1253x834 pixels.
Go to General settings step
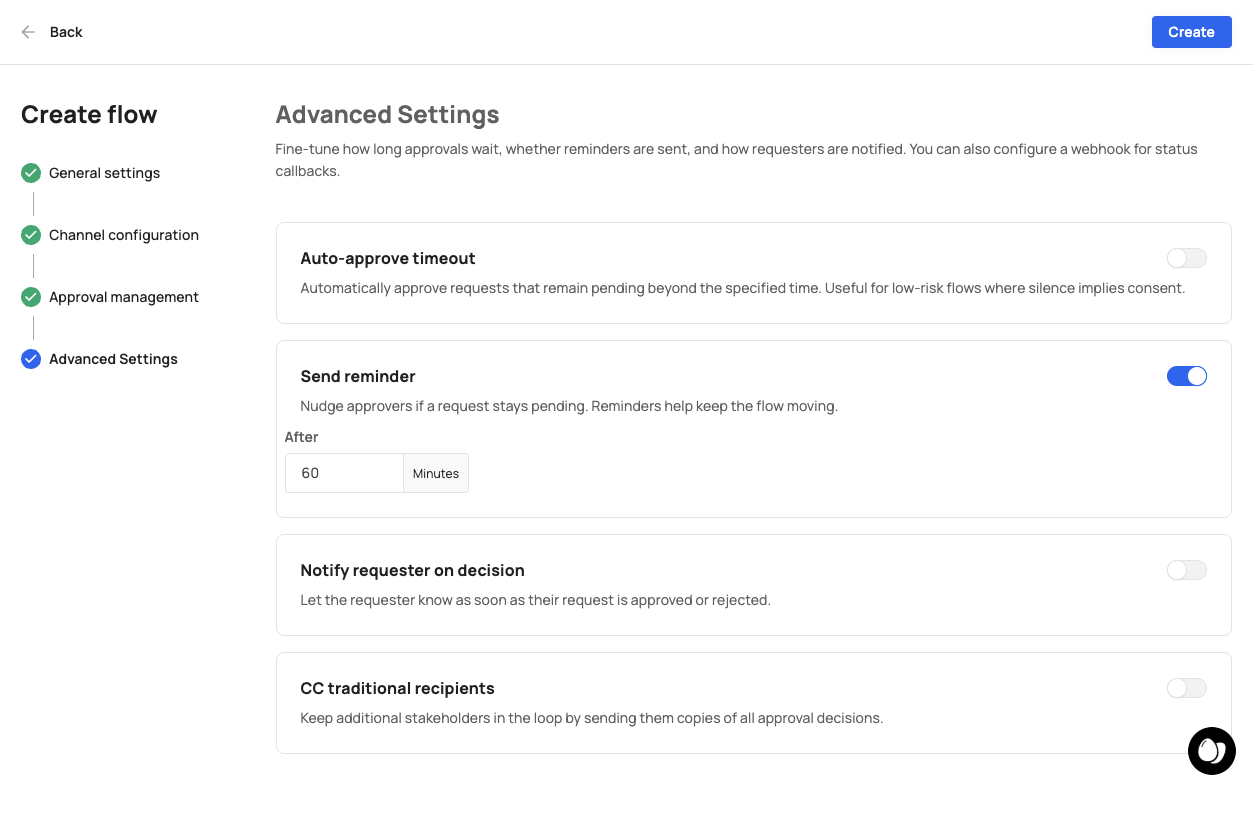tap(104, 173)
